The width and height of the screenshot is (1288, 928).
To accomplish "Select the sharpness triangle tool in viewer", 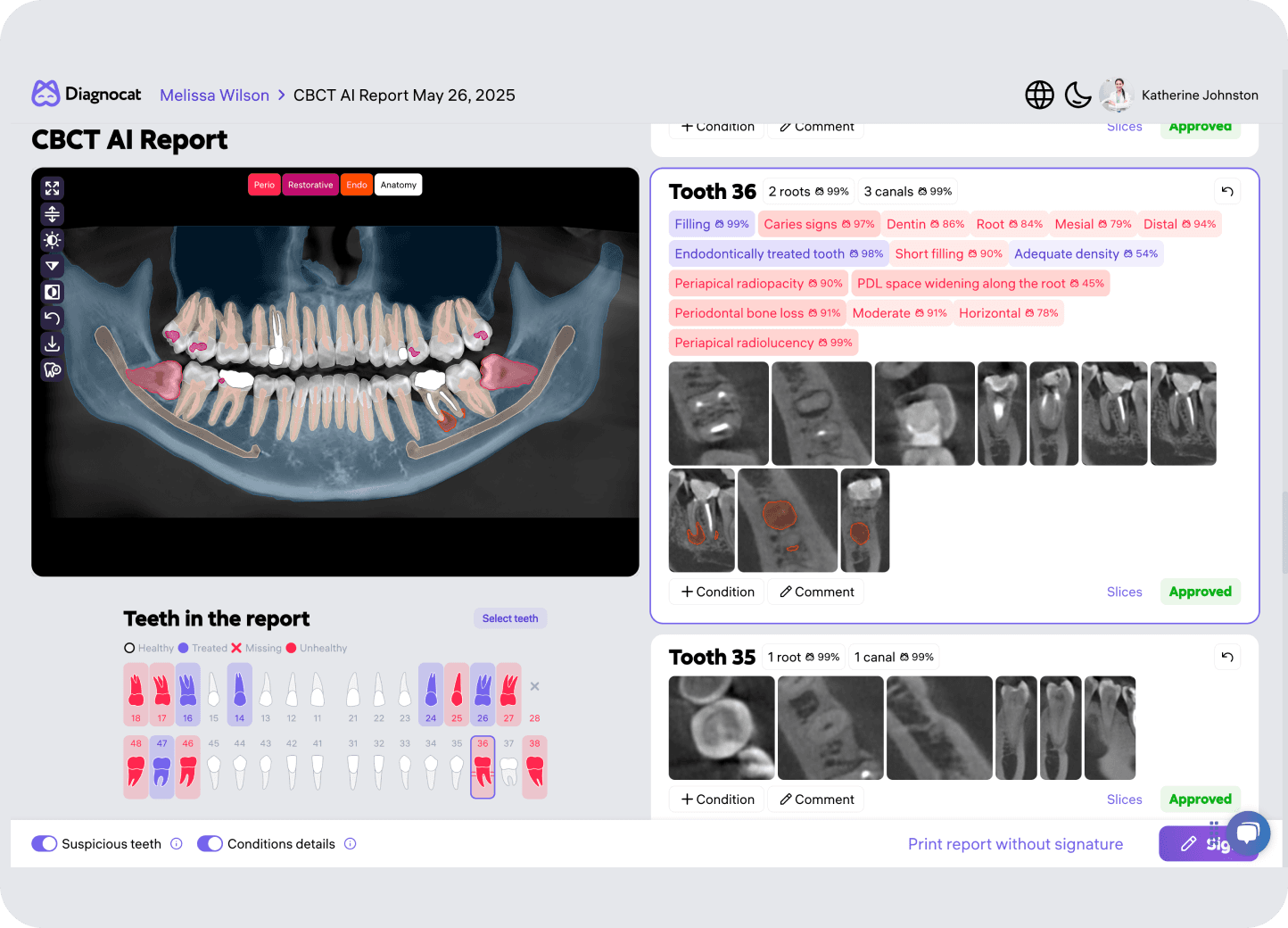I will [53, 266].
